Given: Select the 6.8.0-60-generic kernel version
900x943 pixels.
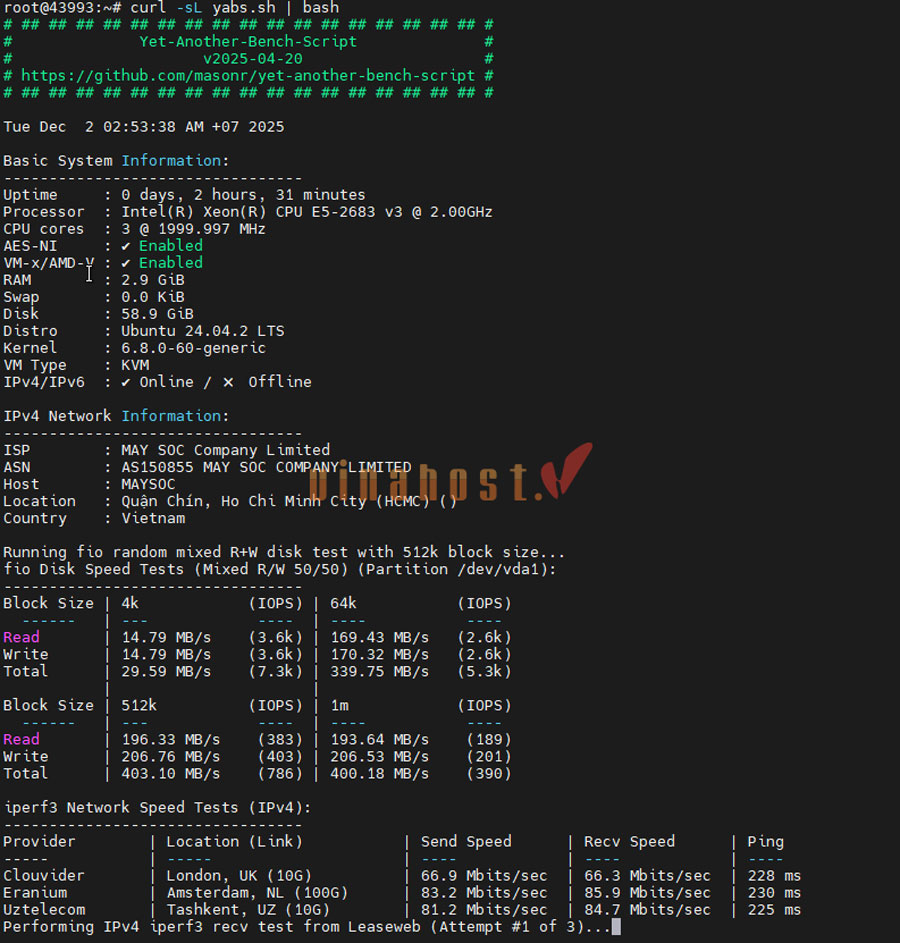Looking at the screenshot, I should click(x=193, y=348).
